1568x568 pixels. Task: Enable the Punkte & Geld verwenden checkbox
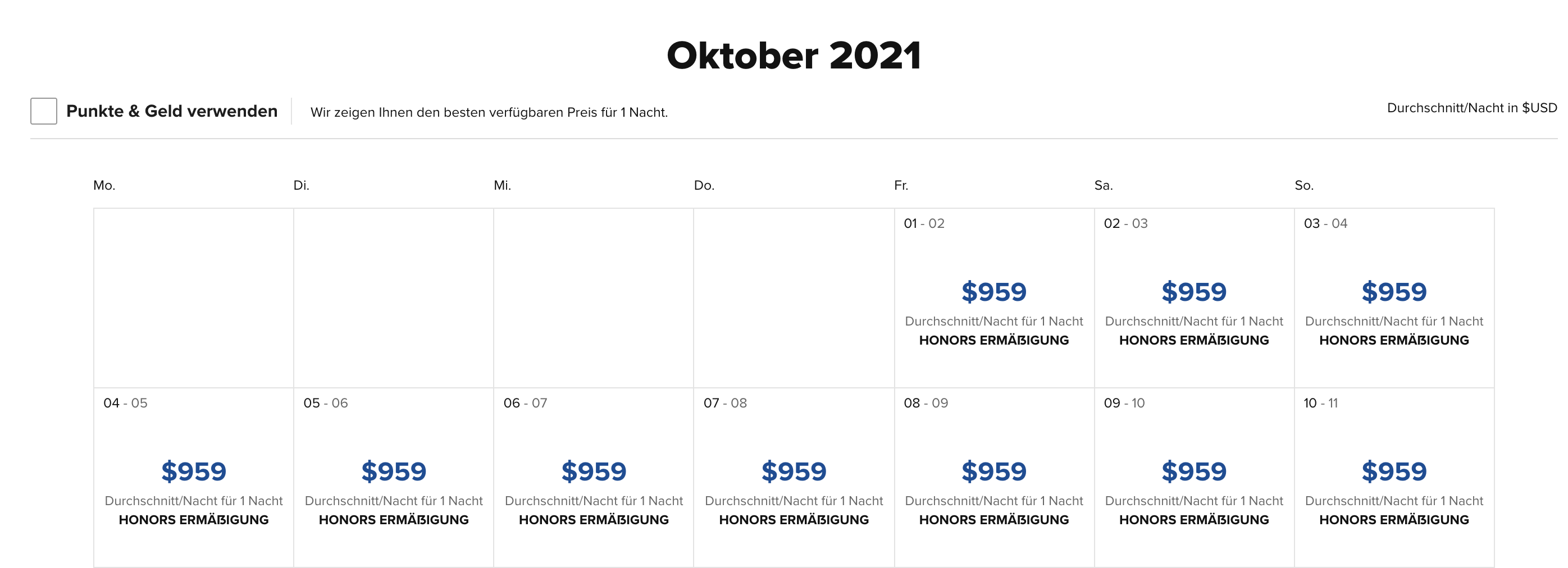tap(44, 111)
